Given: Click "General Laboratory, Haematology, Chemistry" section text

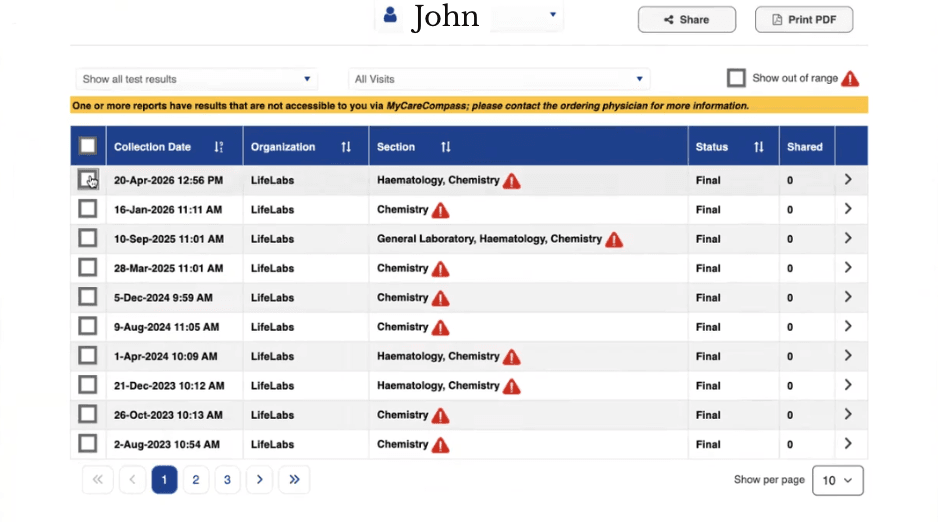Looking at the screenshot, I should [489, 239].
